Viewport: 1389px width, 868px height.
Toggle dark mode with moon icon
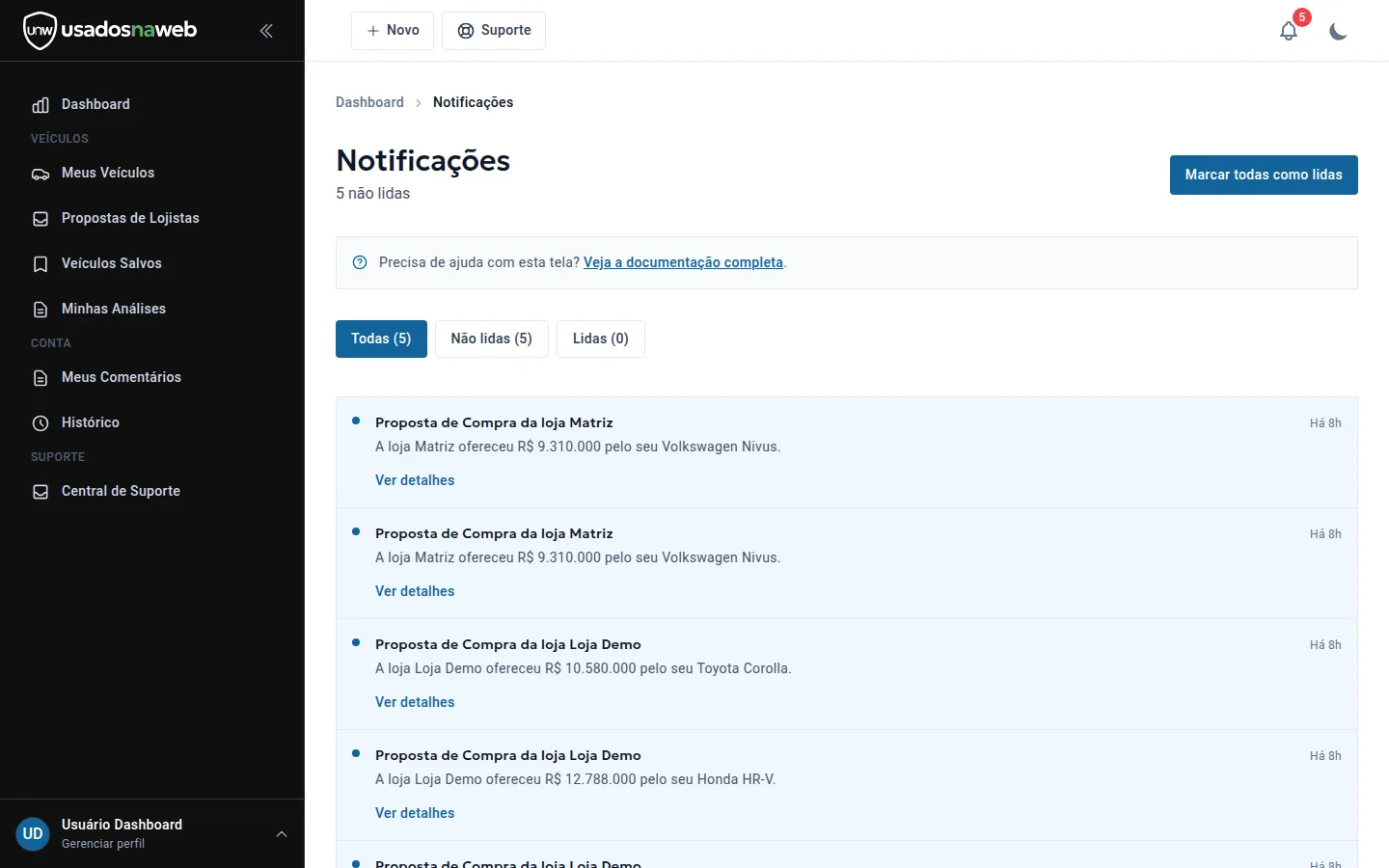1338,31
